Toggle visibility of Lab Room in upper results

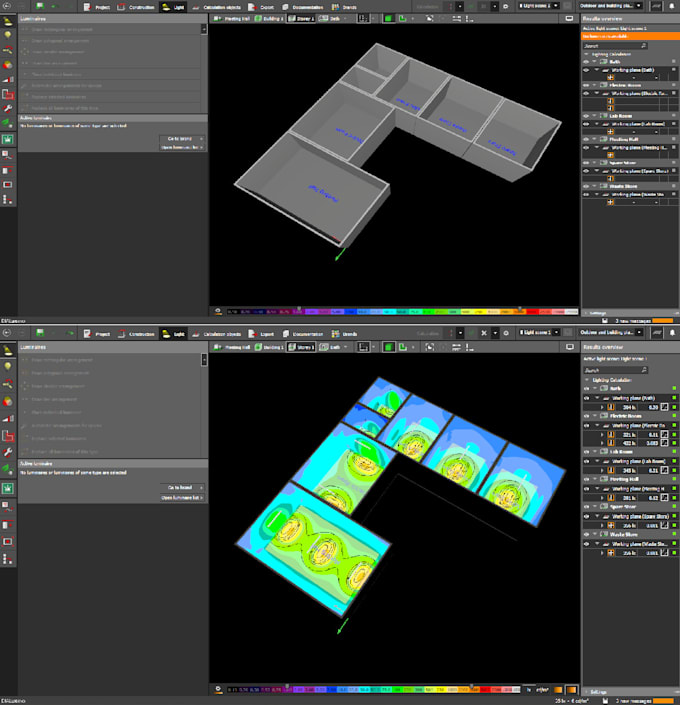(586, 116)
